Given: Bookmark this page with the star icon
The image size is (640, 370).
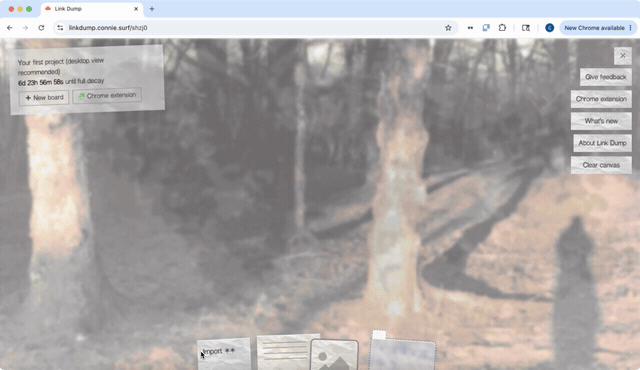Looking at the screenshot, I should (x=448, y=28).
